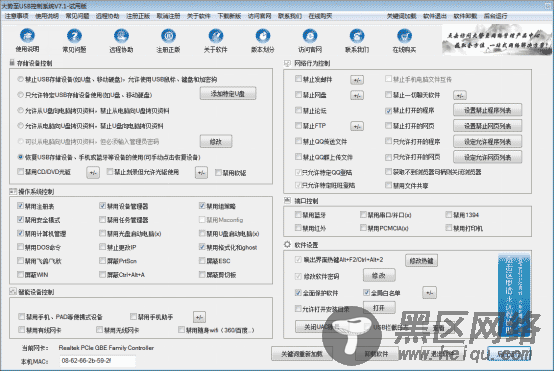Check the 禁止发邮件 checkbox

pos(299,79)
